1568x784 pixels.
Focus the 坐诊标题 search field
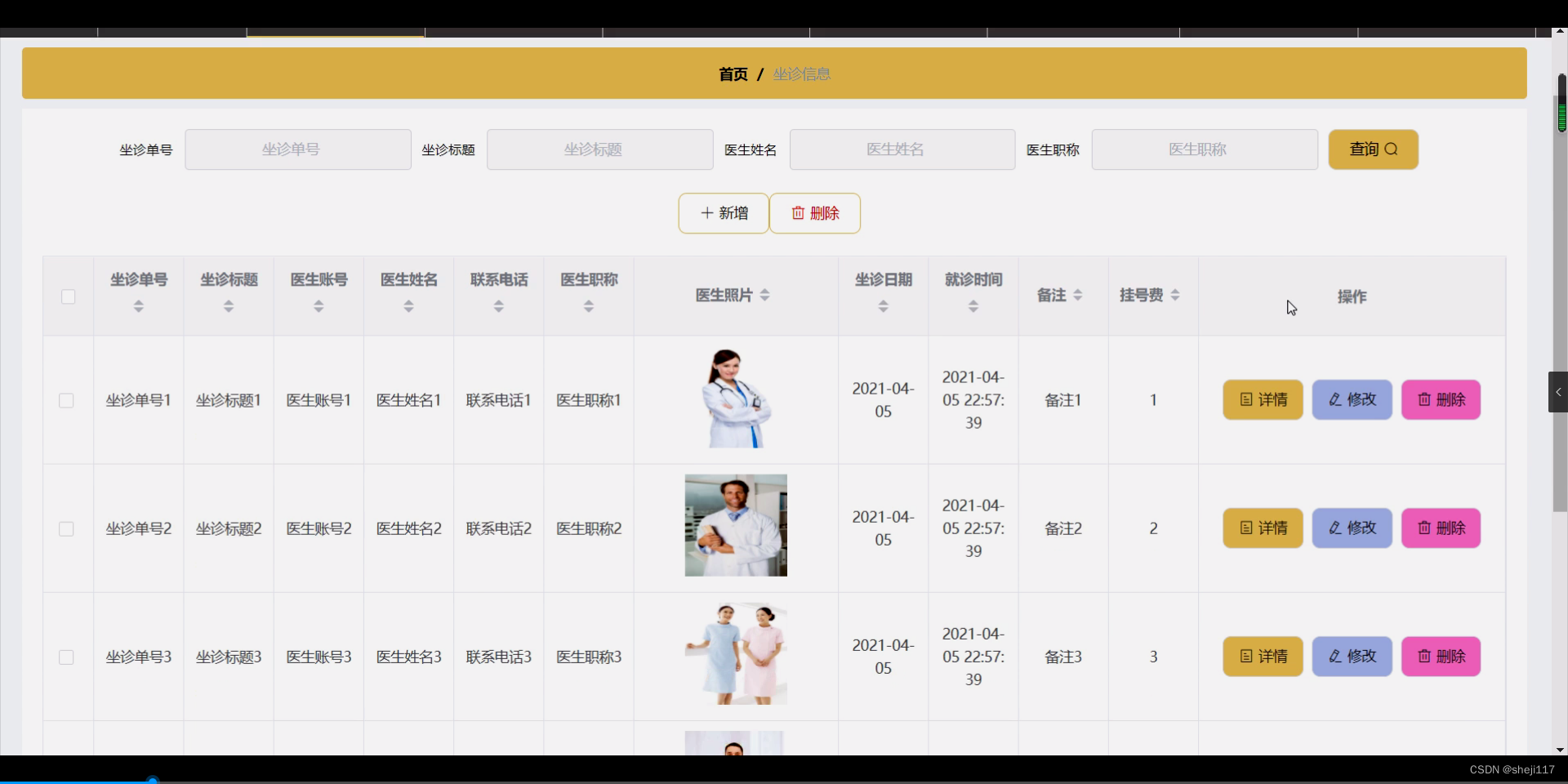[x=600, y=149]
